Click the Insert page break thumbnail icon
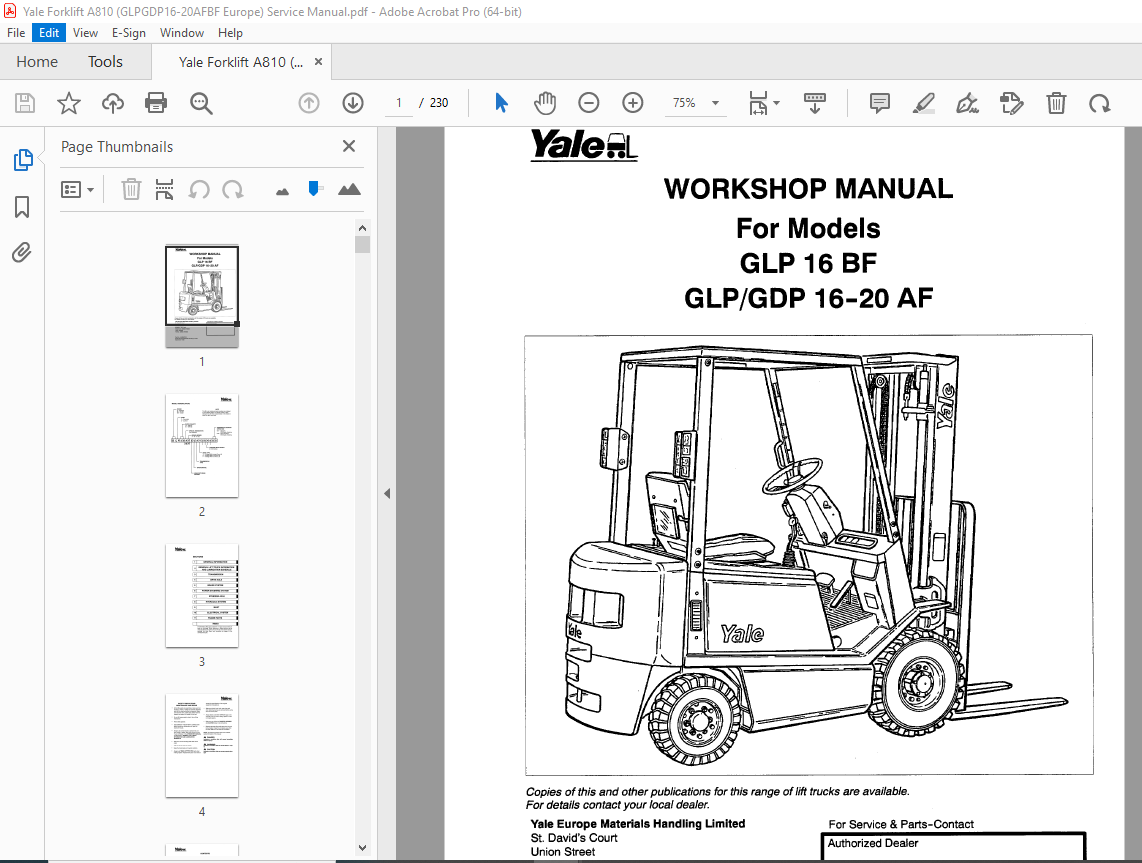The image size is (1142, 863). point(165,189)
